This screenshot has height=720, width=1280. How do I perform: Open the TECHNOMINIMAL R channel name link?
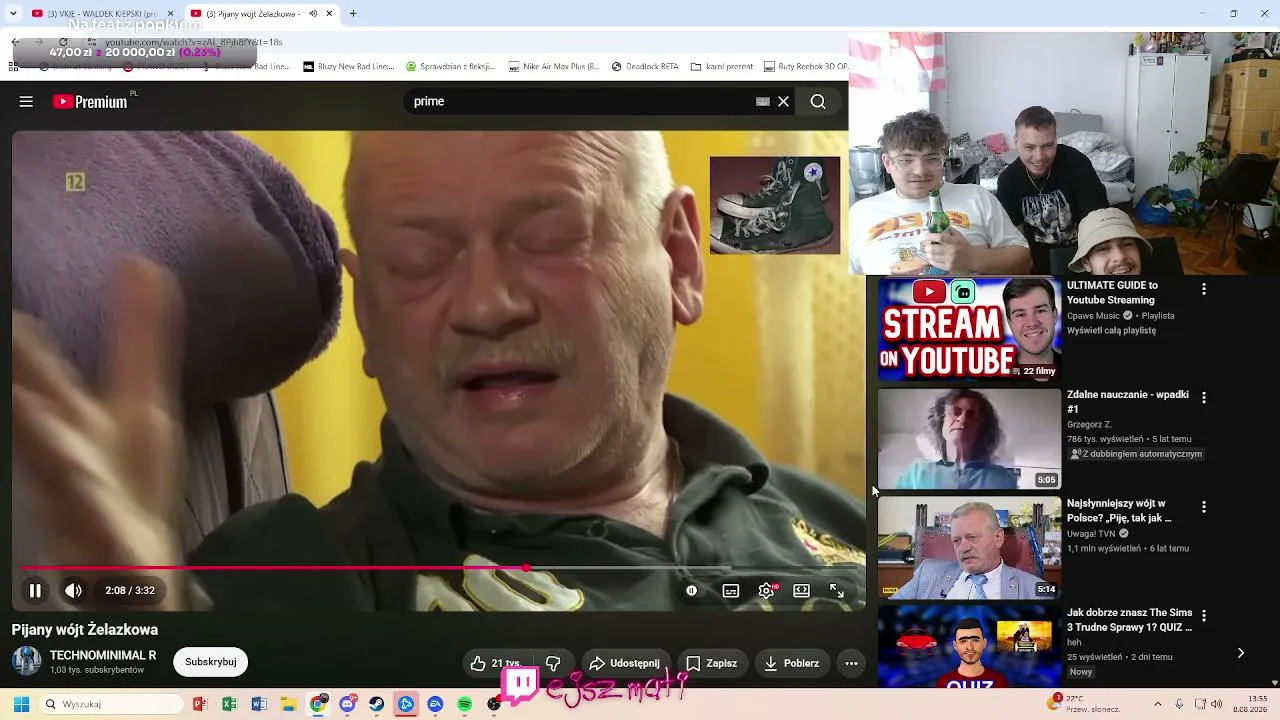103,655
